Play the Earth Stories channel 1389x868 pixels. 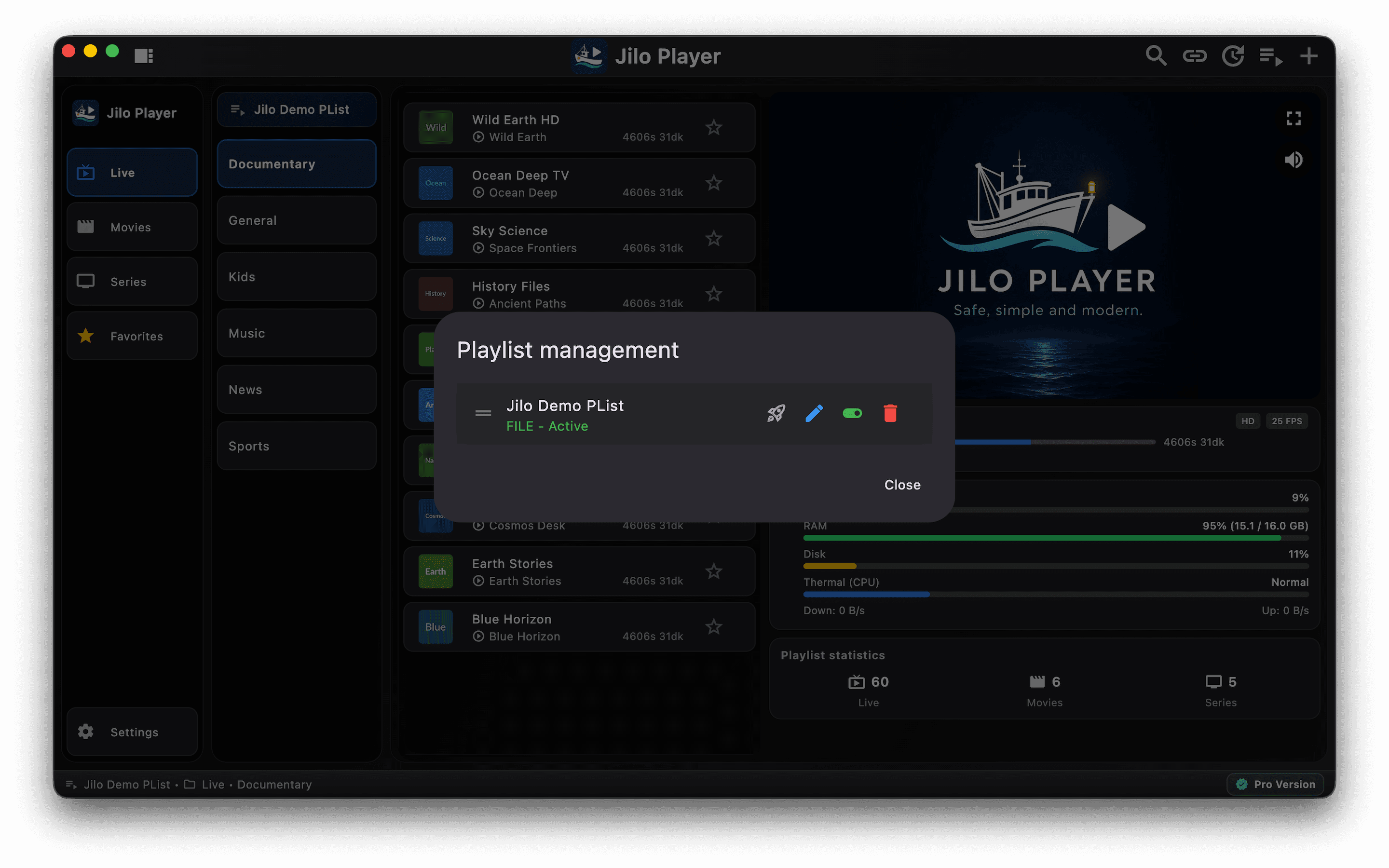pyautogui.click(x=579, y=571)
